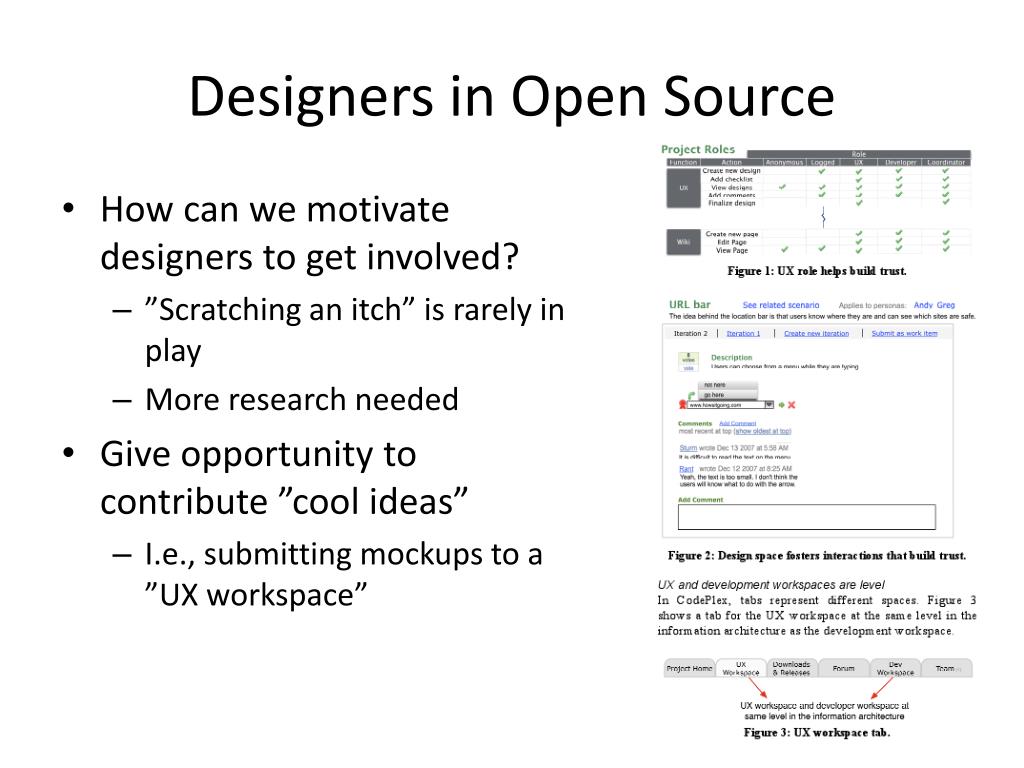1024x768 pixels.
Task: Click the red ribbon badge icon left of URL
Action: [x=682, y=404]
